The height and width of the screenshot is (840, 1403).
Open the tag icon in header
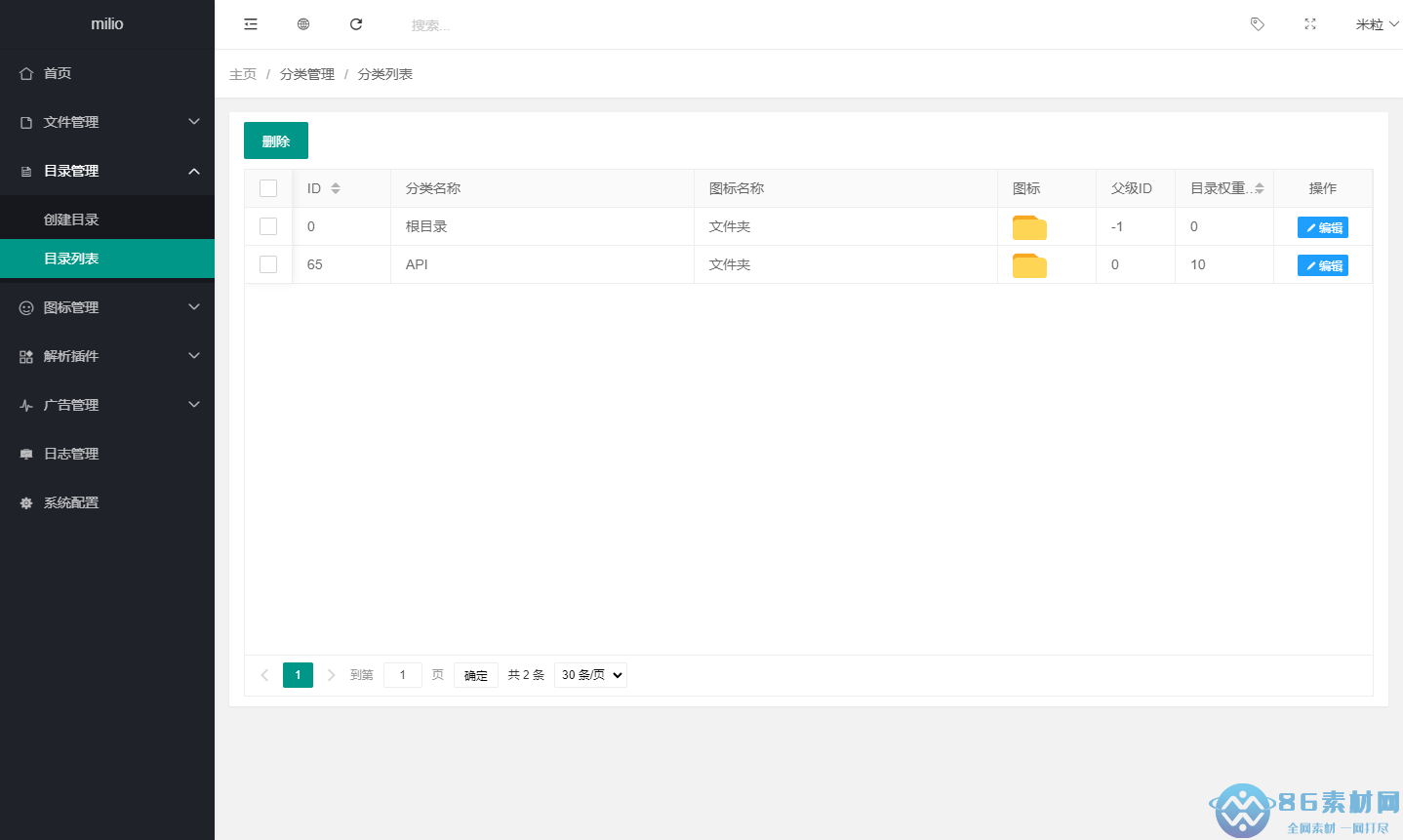tap(1258, 24)
